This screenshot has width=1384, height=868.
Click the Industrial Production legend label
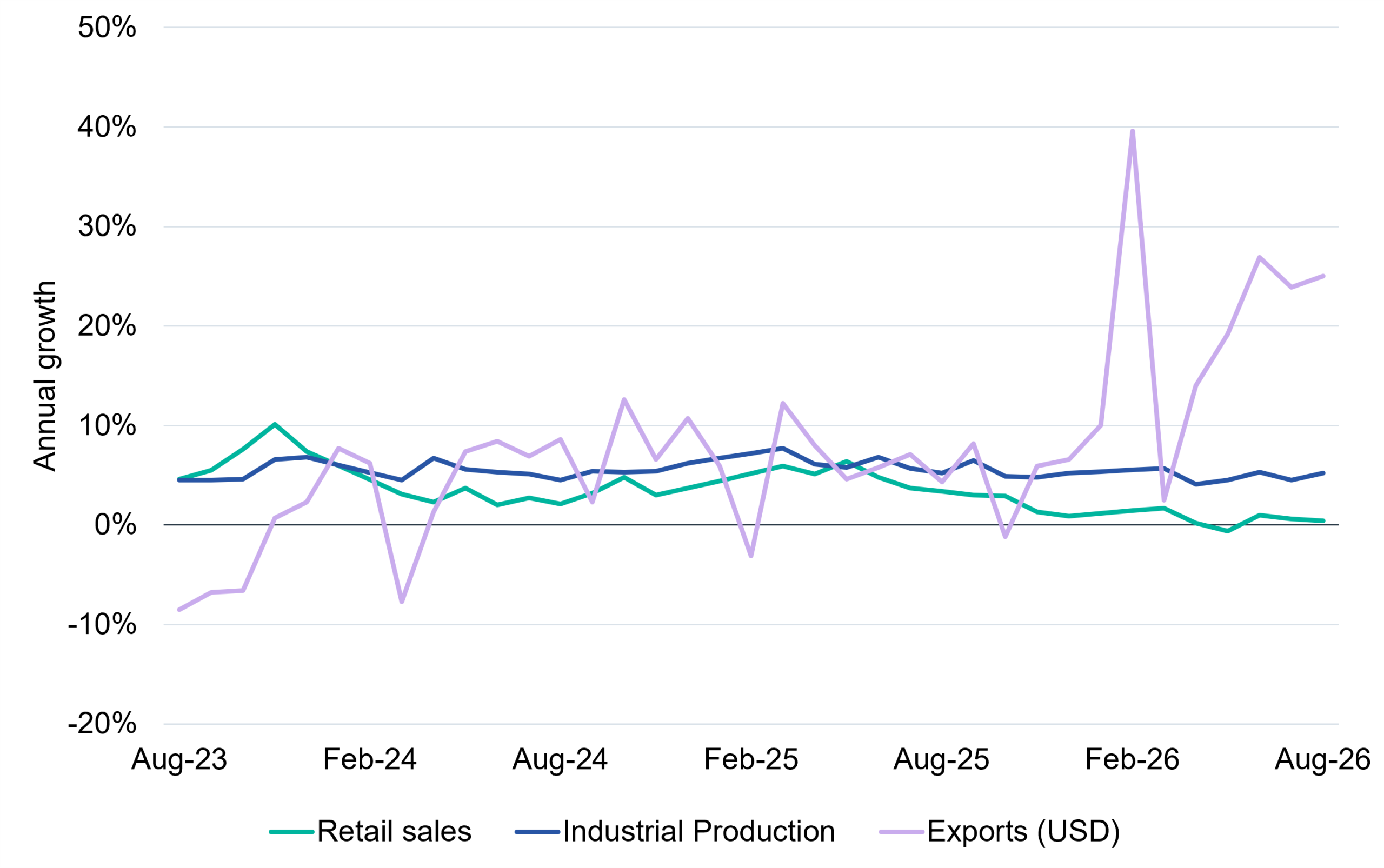tap(699, 831)
